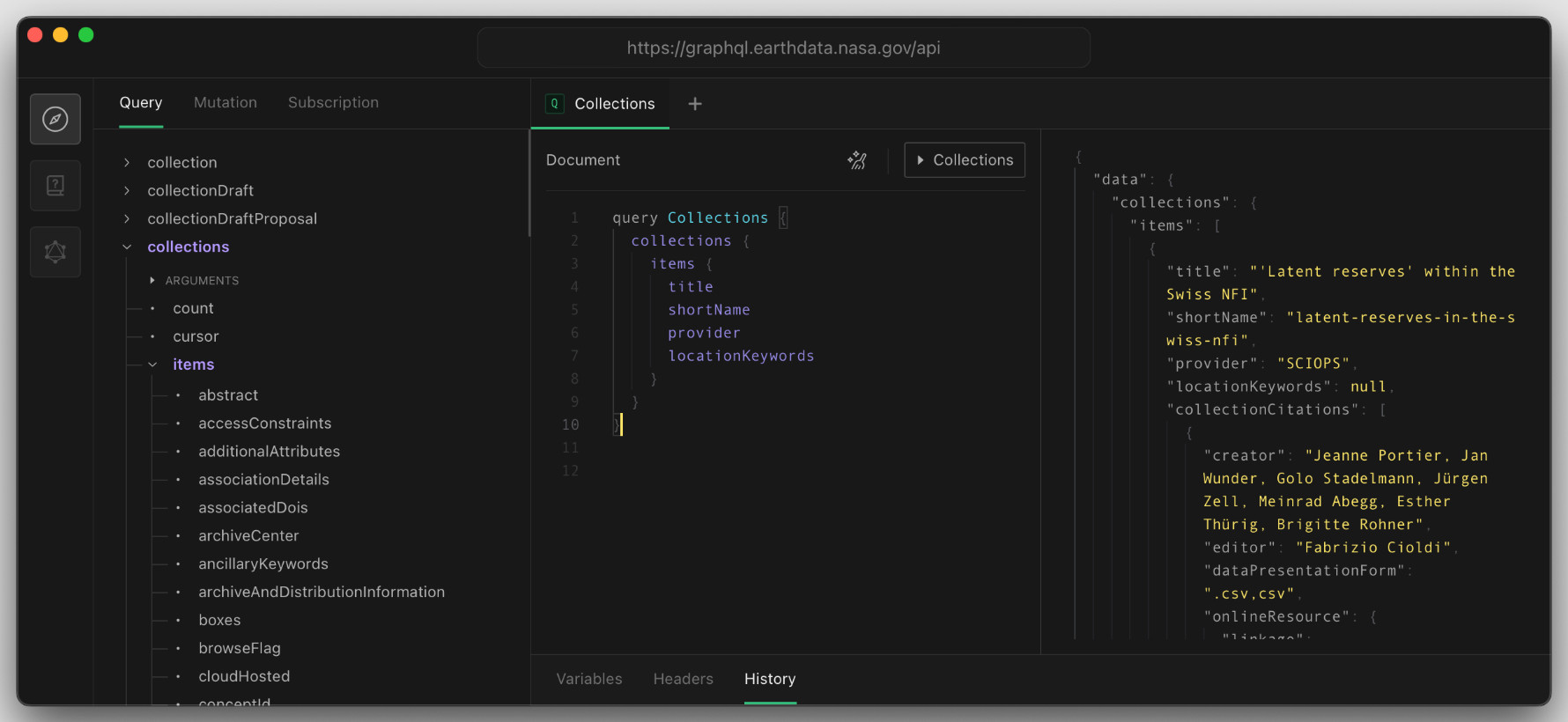Click 'provider' on editor line 6
Image resolution: width=1568 pixels, height=722 pixels.
[x=705, y=332]
